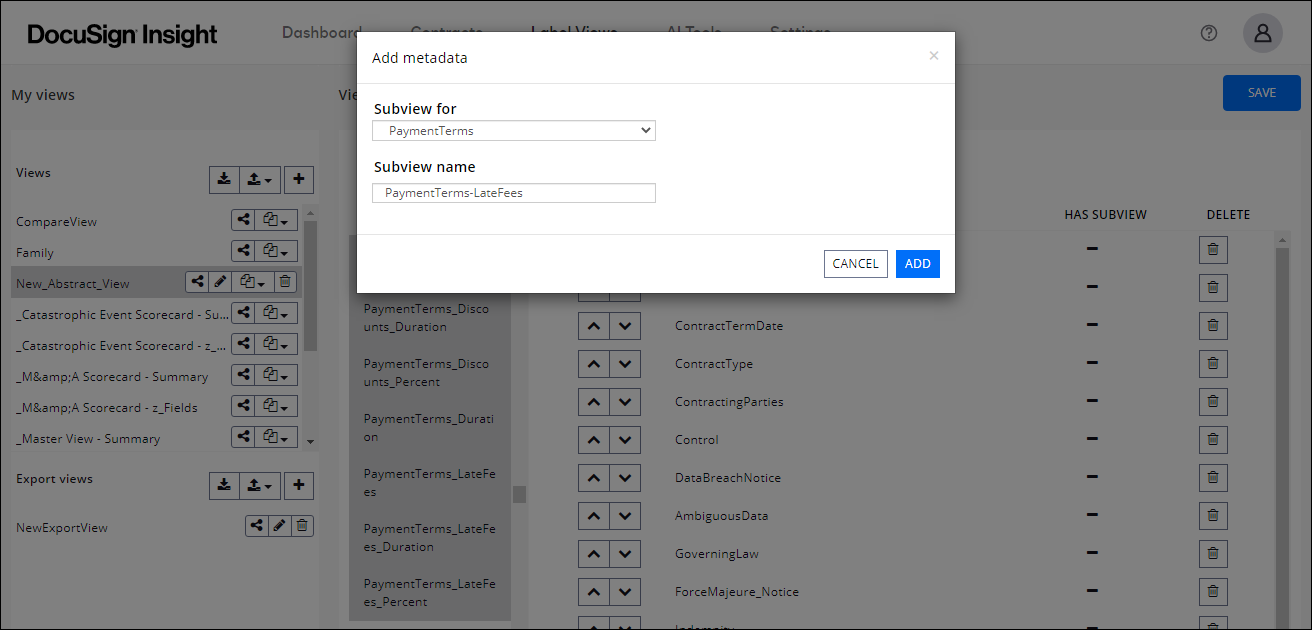Add a new export view with plus icon
Image resolution: width=1312 pixels, height=630 pixels.
click(x=299, y=485)
